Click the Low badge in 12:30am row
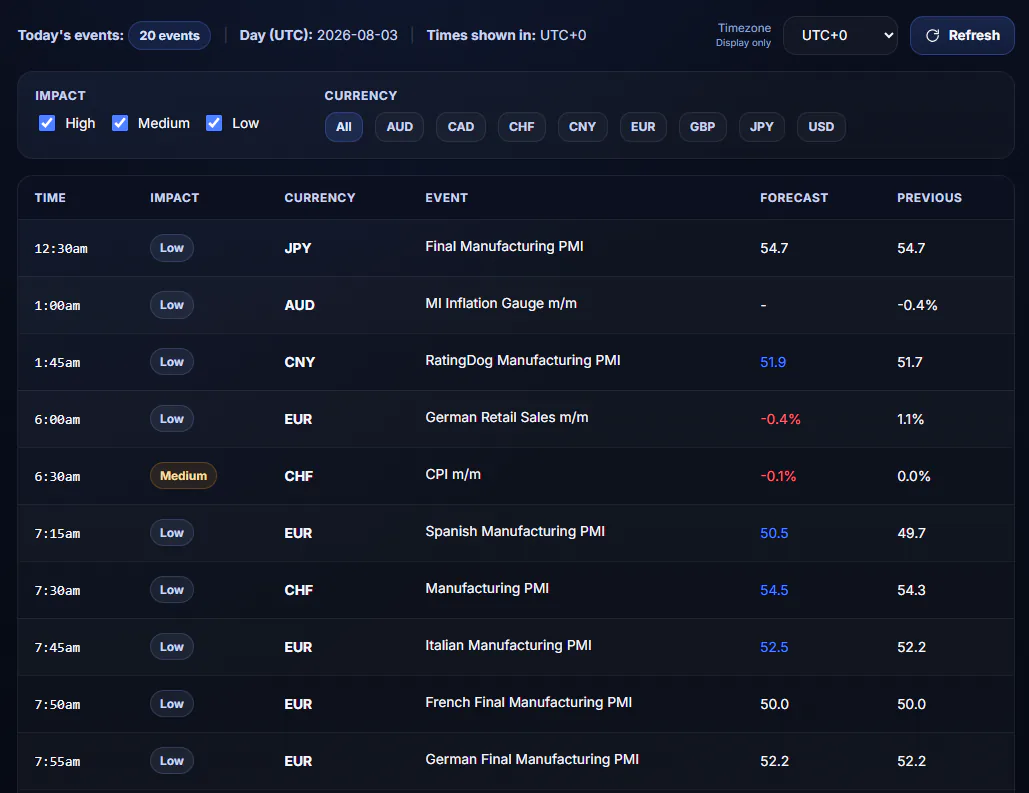 click(172, 248)
